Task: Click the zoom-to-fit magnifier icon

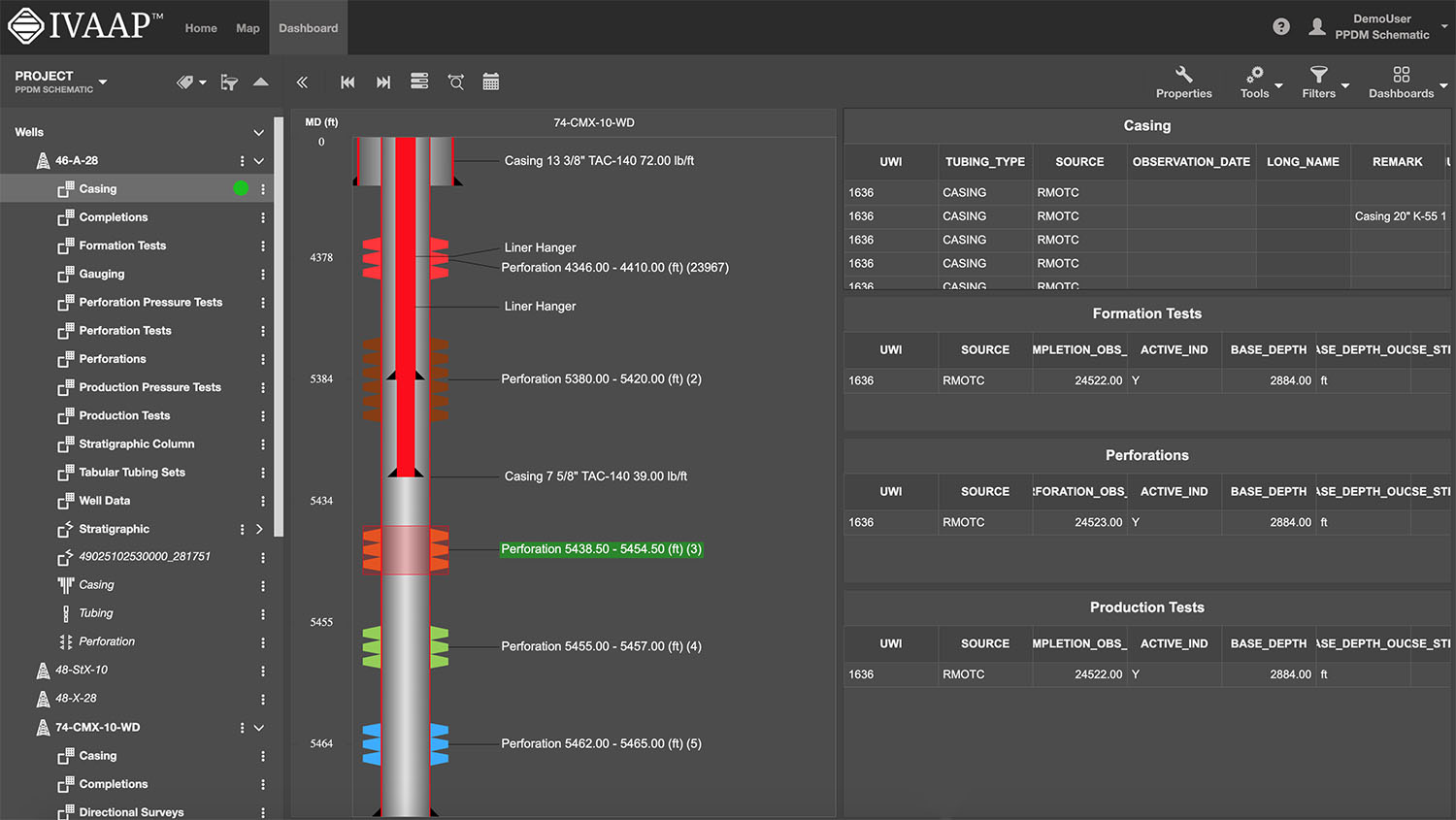Action: 455,82
